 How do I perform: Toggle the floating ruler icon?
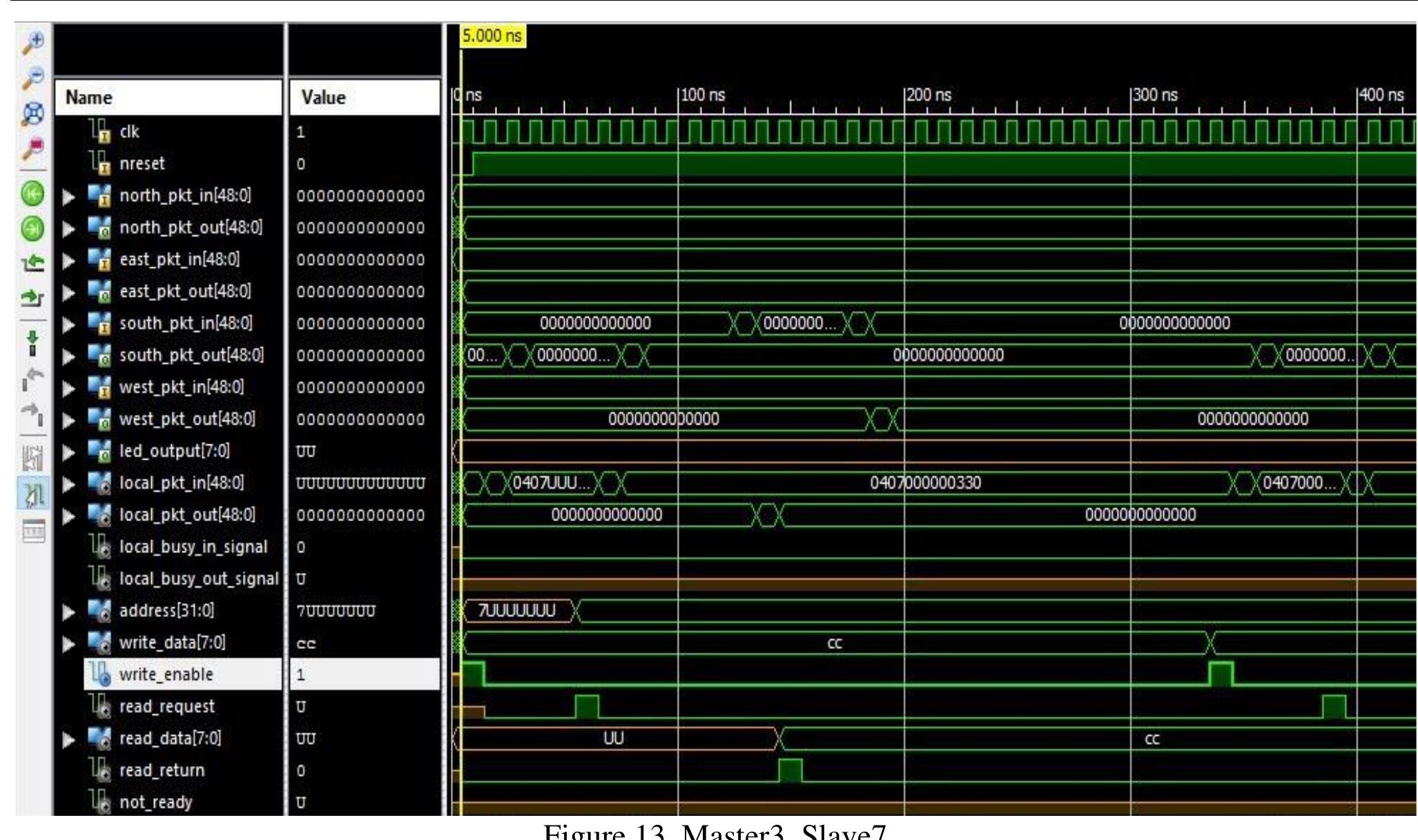click(34, 531)
